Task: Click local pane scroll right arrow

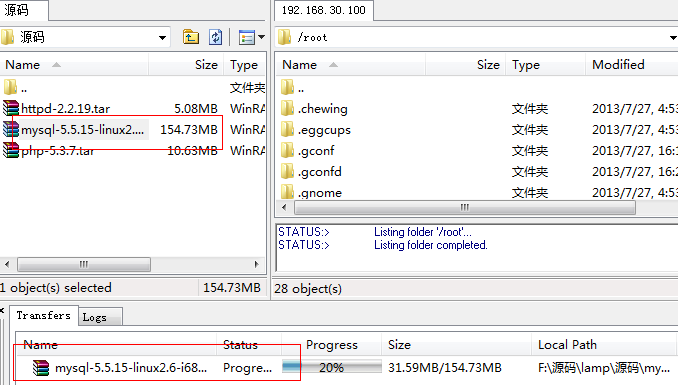Action: coord(256,264)
